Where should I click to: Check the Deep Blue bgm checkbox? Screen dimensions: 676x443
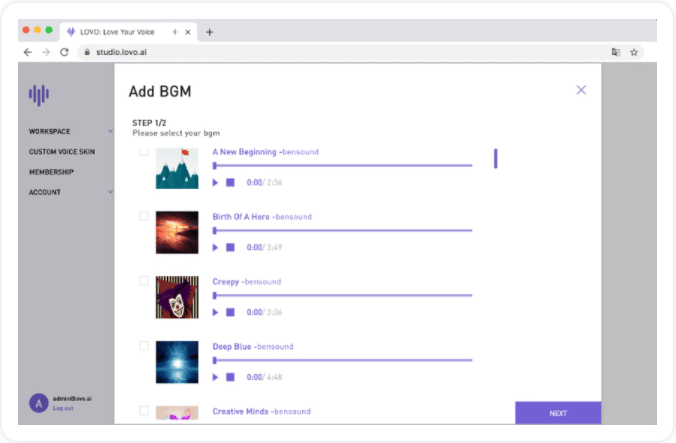pos(144,346)
